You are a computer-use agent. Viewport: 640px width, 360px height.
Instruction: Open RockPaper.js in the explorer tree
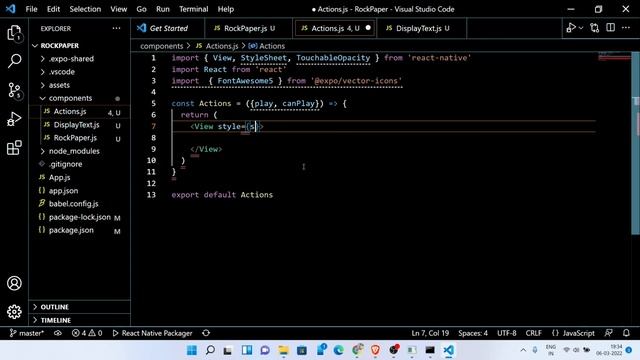(80, 138)
